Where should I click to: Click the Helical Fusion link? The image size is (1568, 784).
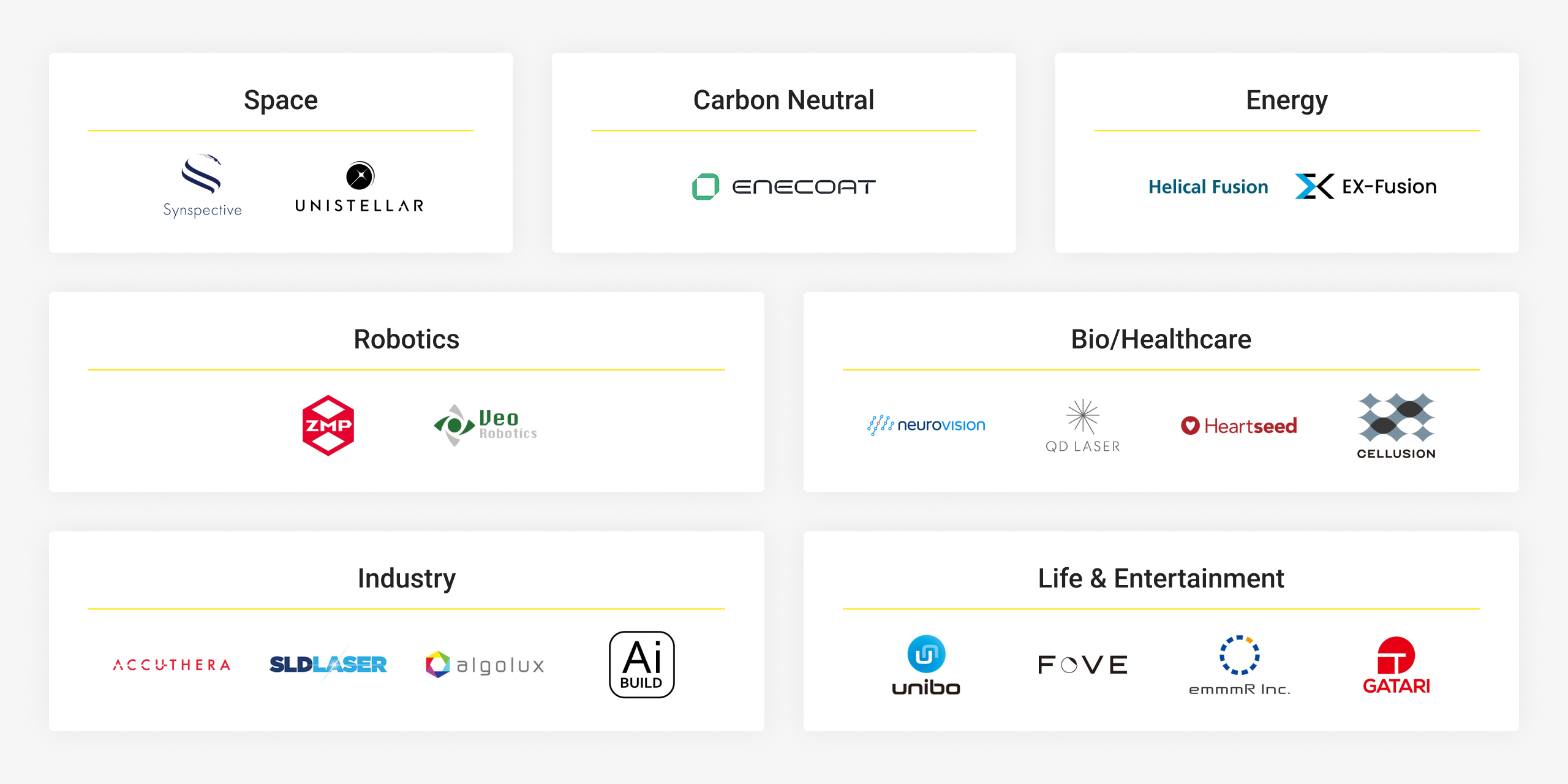(1208, 186)
